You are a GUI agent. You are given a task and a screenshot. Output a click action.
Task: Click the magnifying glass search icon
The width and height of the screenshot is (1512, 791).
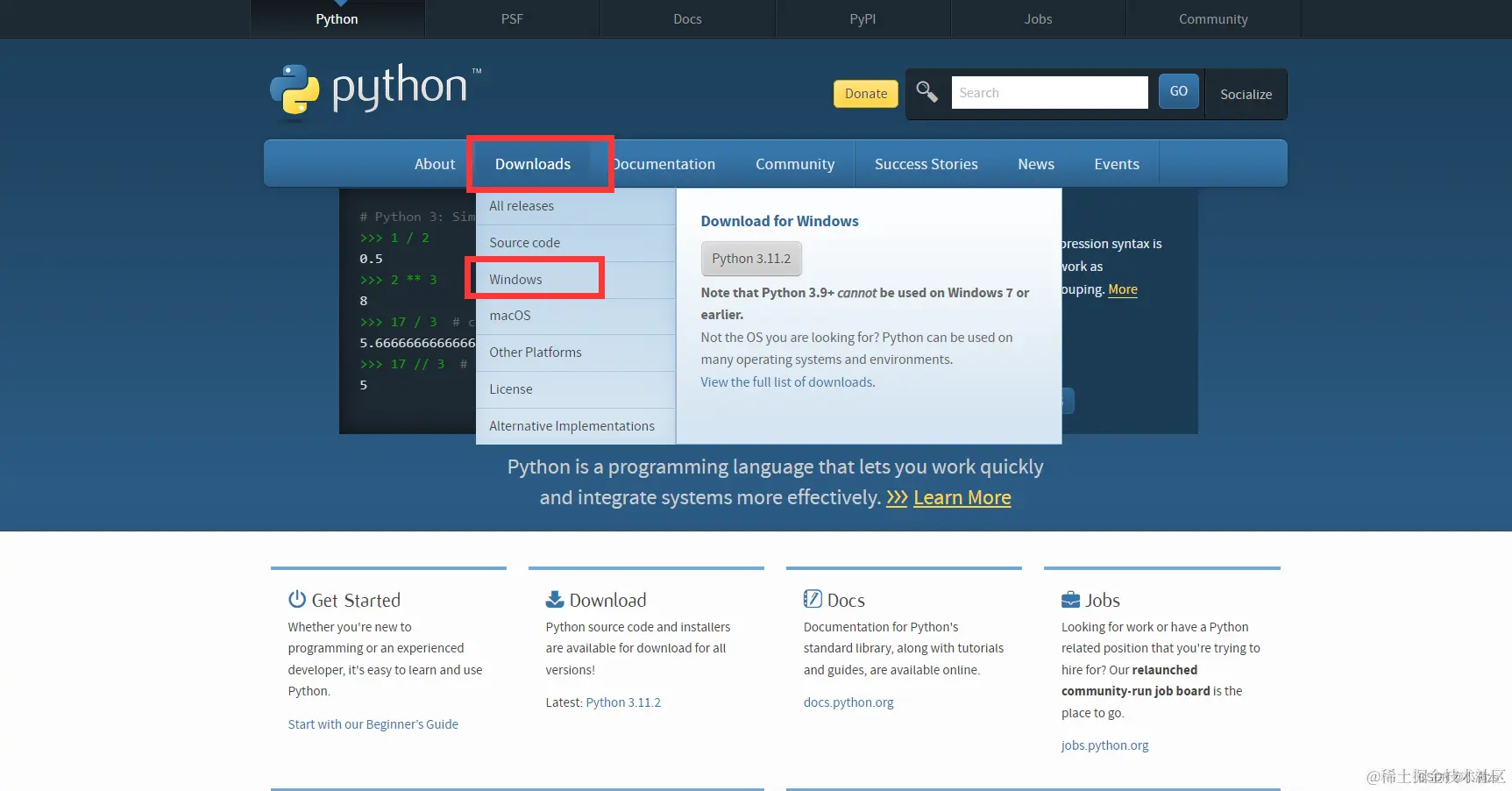click(926, 91)
